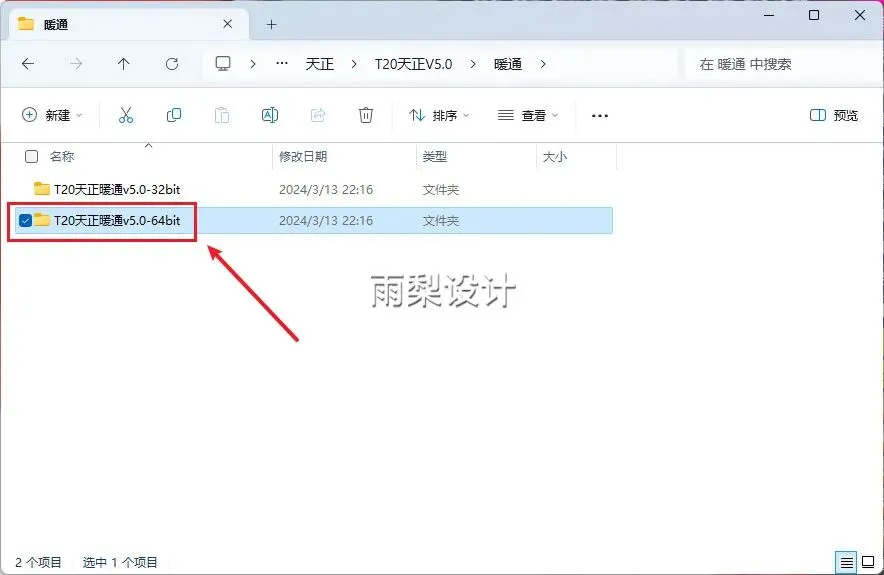This screenshot has height=575, width=884.
Task: Sort by the 修改日期 column header
Action: point(303,156)
